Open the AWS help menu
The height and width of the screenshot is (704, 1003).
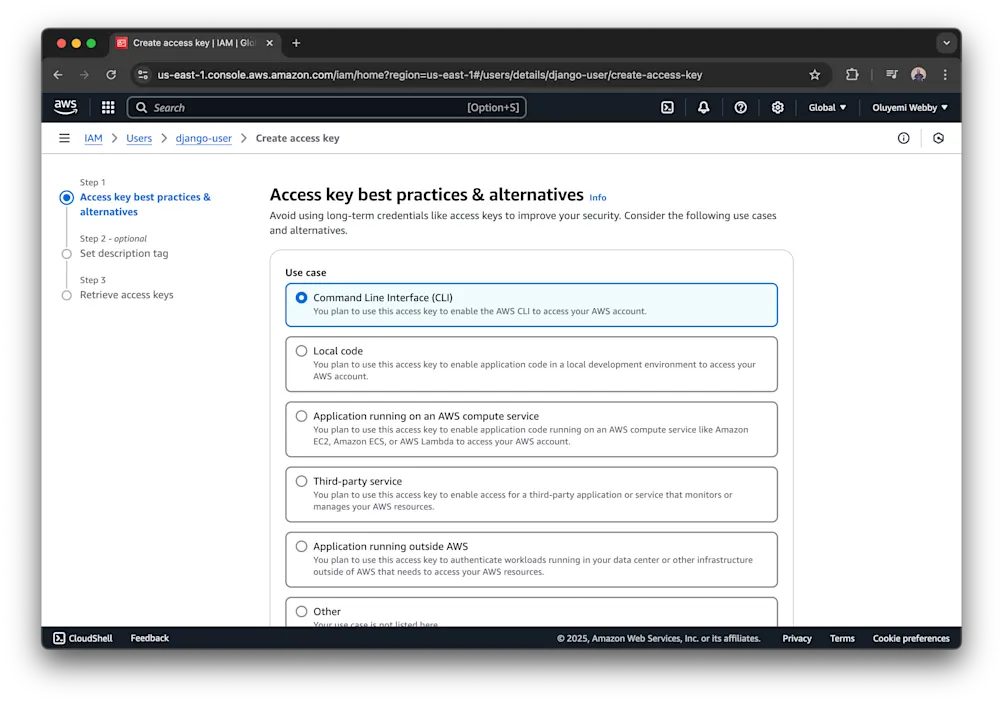click(x=741, y=107)
